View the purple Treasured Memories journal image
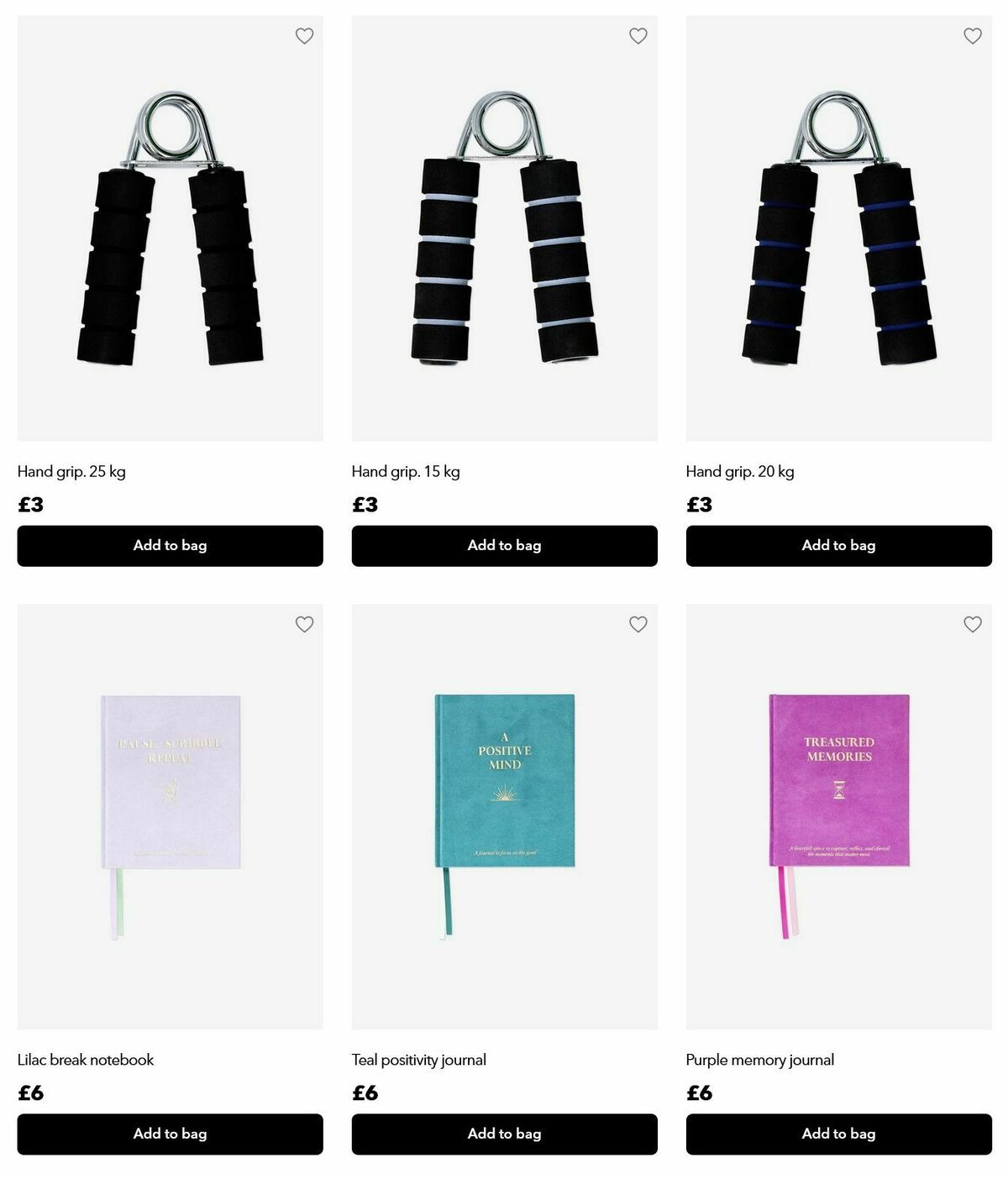The height and width of the screenshot is (1179, 1008). pos(839,817)
